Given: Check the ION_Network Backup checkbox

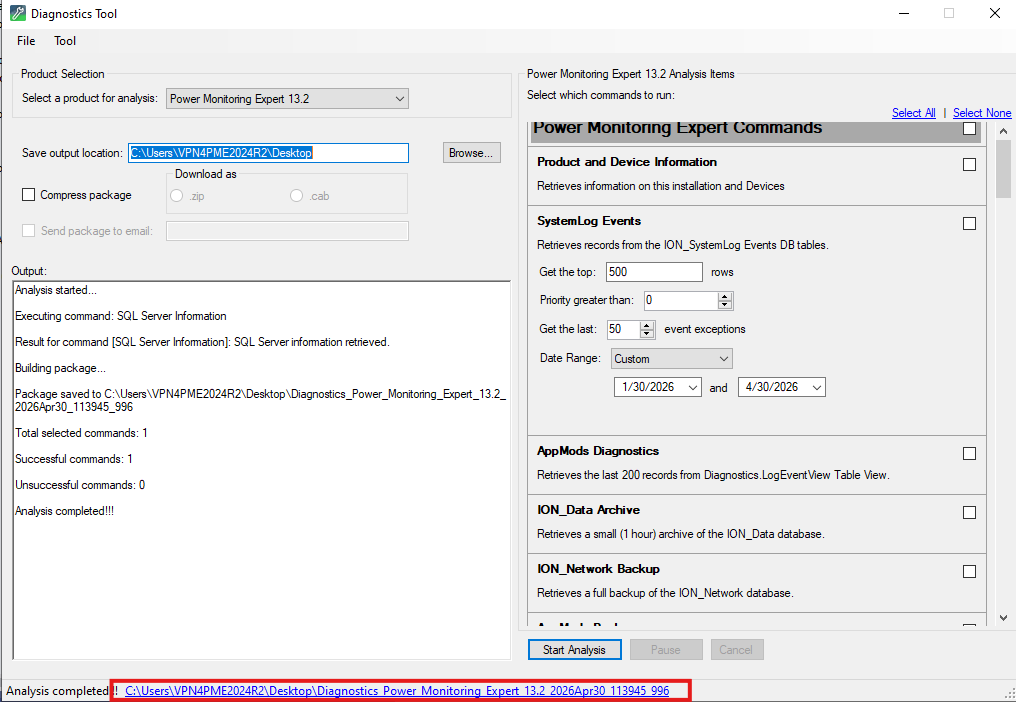Looking at the screenshot, I should tap(969, 571).
